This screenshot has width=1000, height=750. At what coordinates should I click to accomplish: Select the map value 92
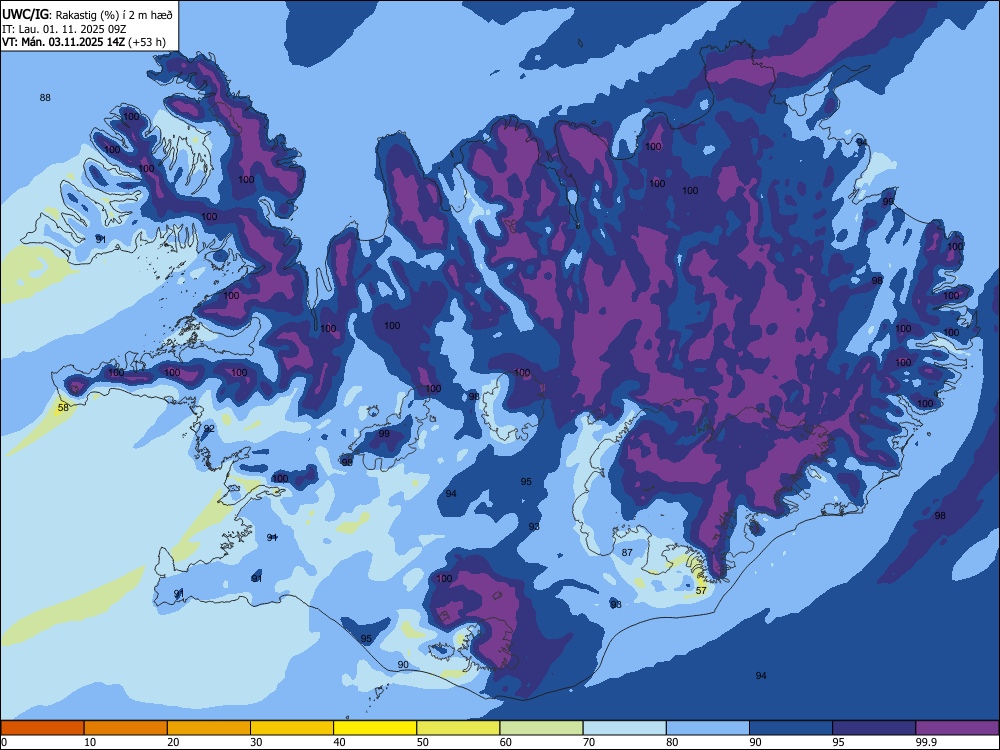pos(209,429)
